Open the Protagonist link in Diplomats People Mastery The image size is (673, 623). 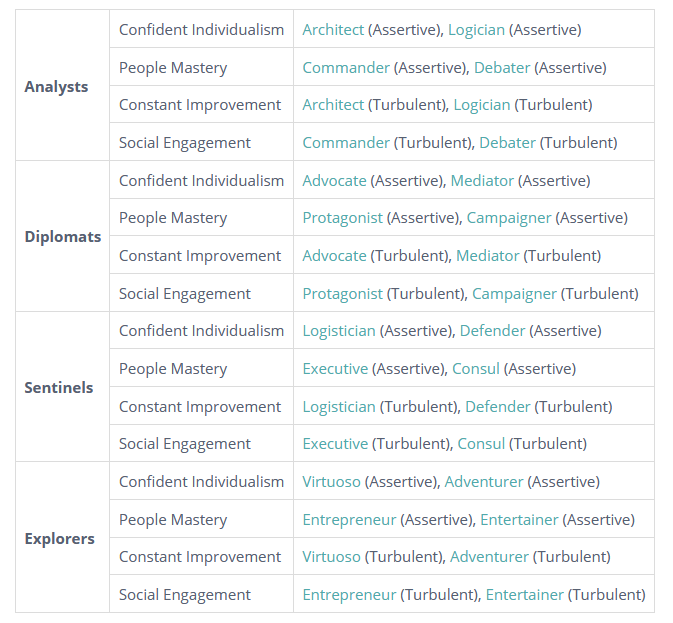[343, 218]
